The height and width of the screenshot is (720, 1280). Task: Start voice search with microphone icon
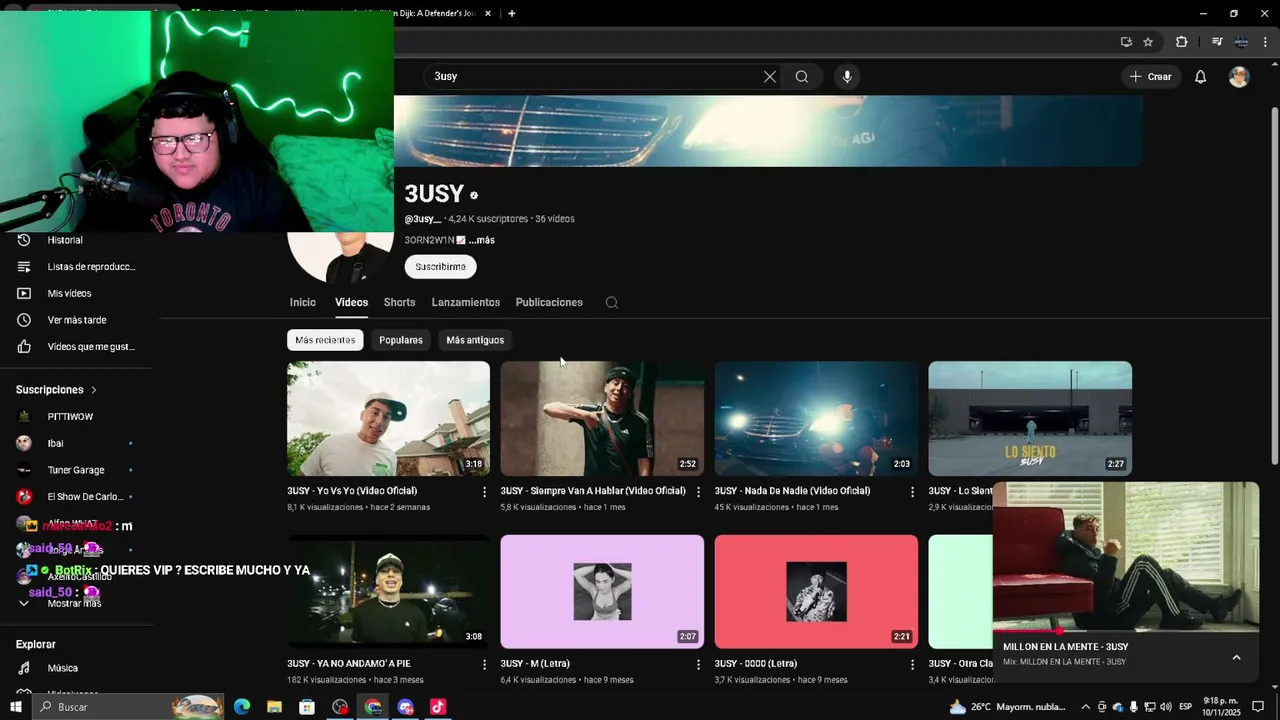click(x=847, y=77)
